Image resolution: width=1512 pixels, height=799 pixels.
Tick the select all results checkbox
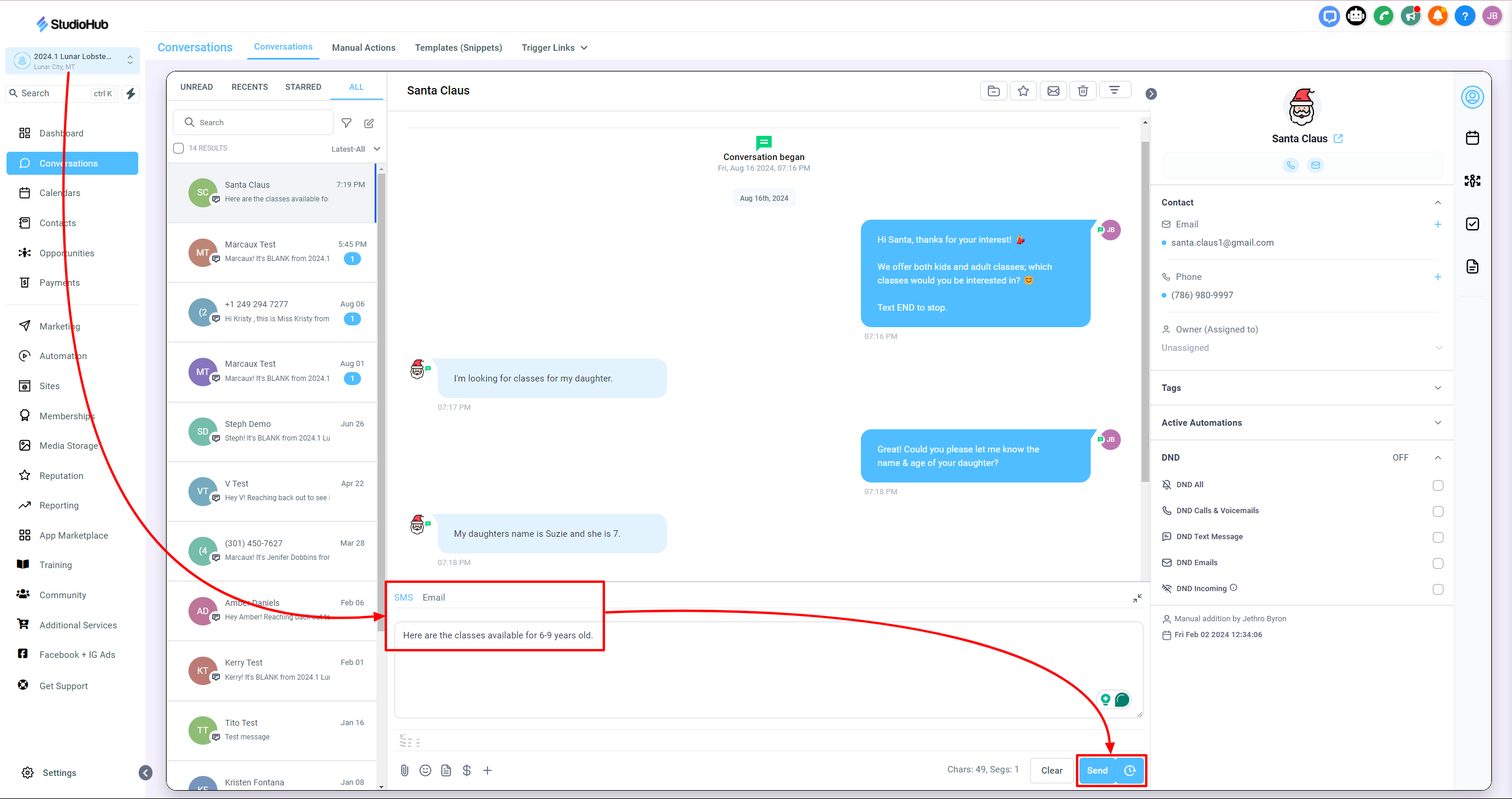coord(178,148)
